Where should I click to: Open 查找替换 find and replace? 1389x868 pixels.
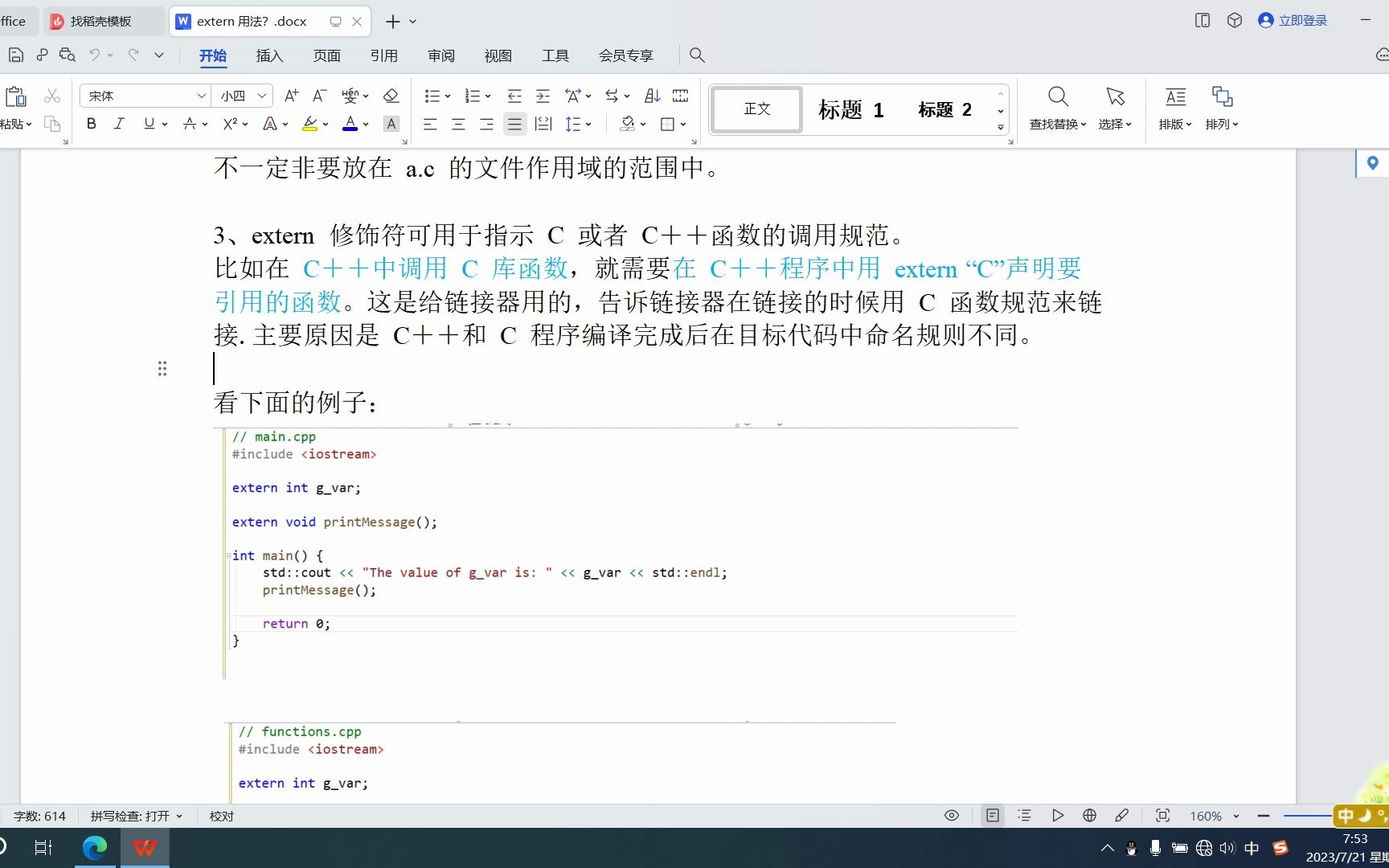coord(1058,108)
